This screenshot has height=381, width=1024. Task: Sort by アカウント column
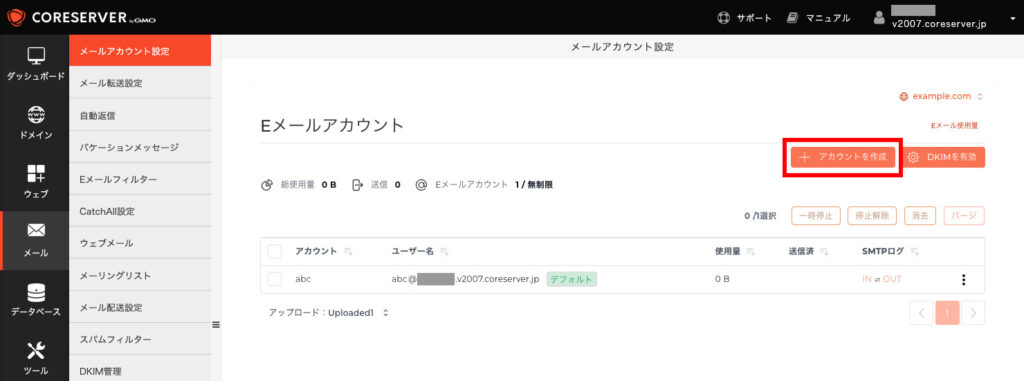324,251
